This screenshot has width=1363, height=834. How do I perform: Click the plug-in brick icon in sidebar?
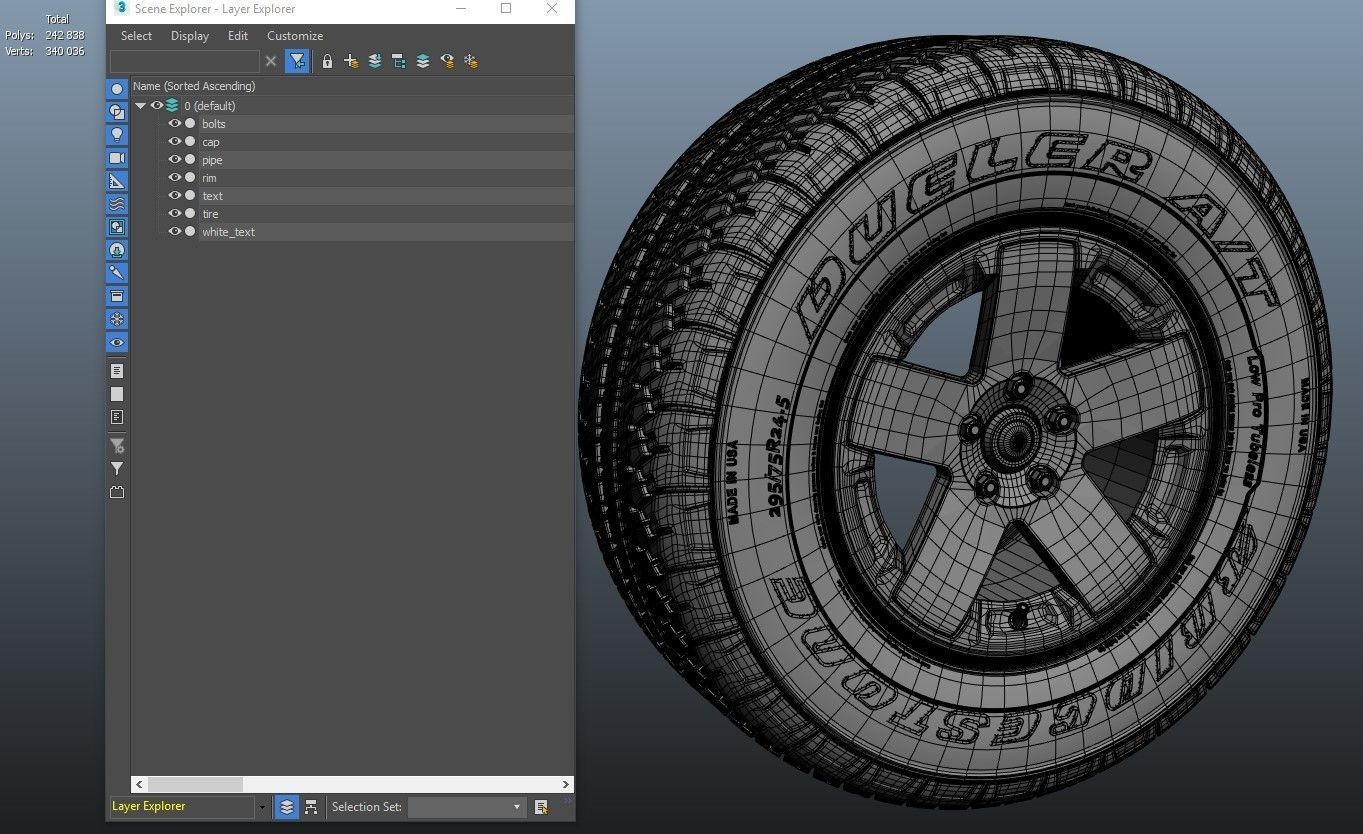pyautogui.click(x=117, y=492)
